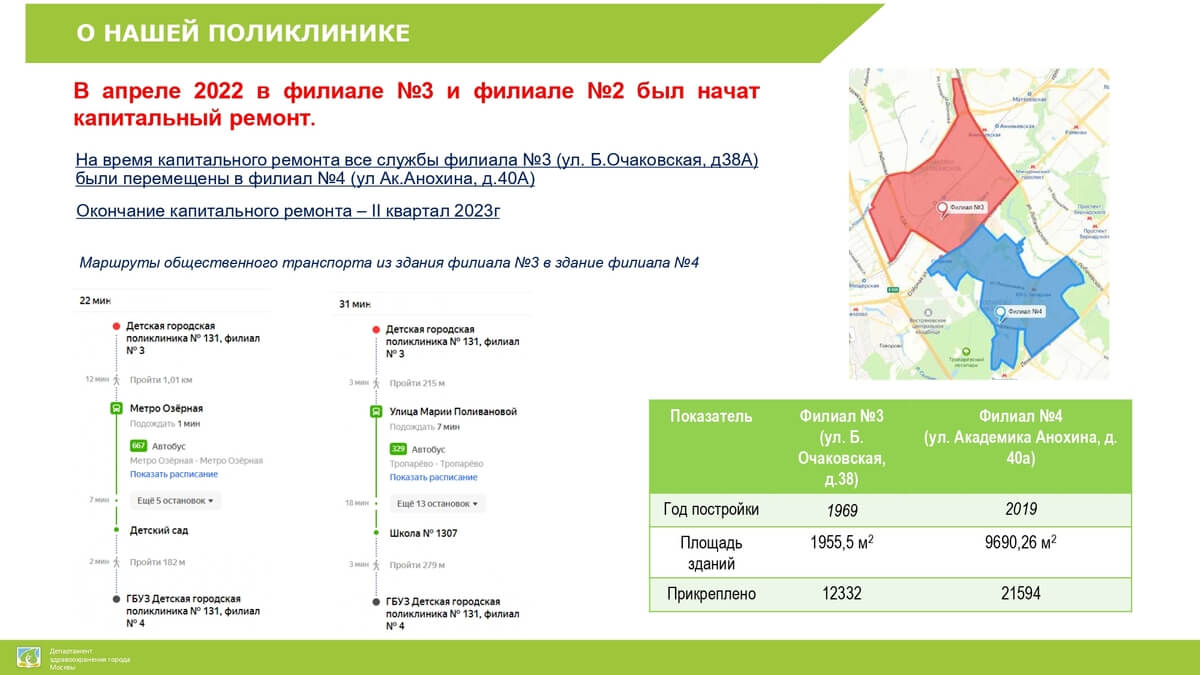The height and width of the screenshot is (675, 1200).
Task: Click the red start dot of the 31 мин route
Action: 376,329
